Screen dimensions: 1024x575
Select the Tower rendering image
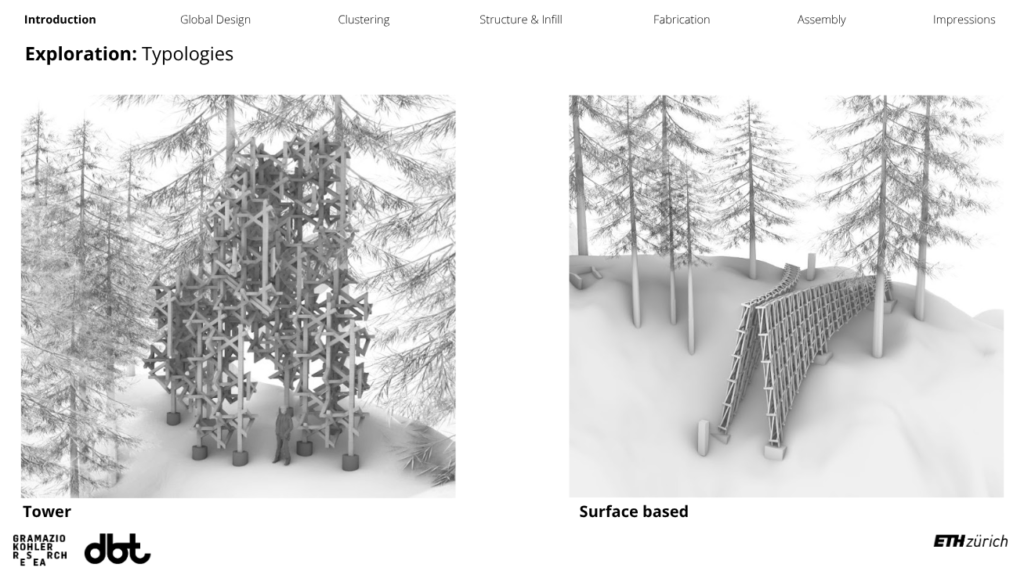238,296
